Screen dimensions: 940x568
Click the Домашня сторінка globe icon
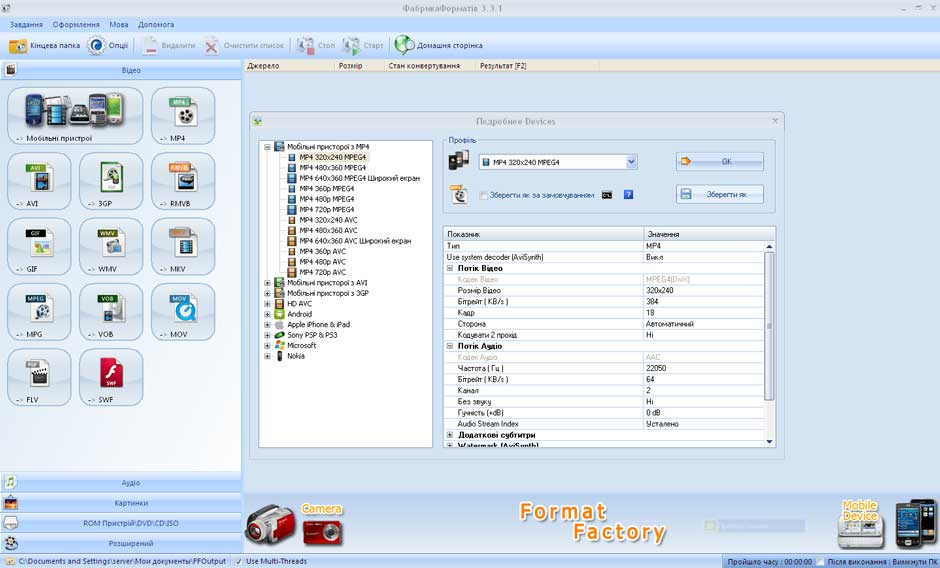pyautogui.click(x=404, y=46)
